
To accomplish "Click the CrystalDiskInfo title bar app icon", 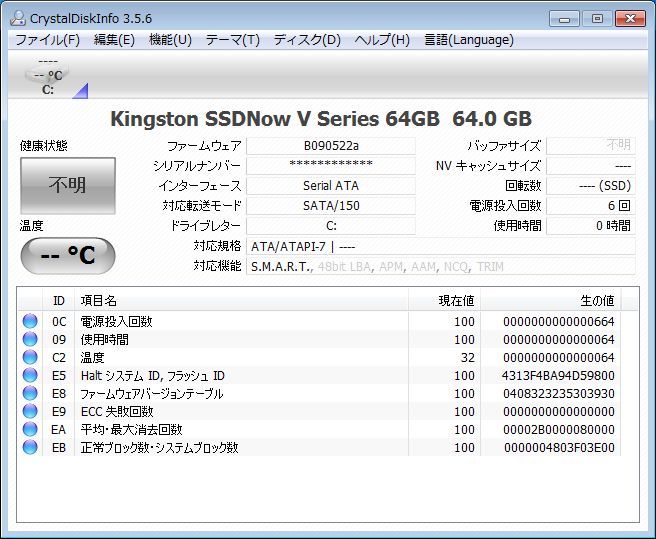I will 18,18.
